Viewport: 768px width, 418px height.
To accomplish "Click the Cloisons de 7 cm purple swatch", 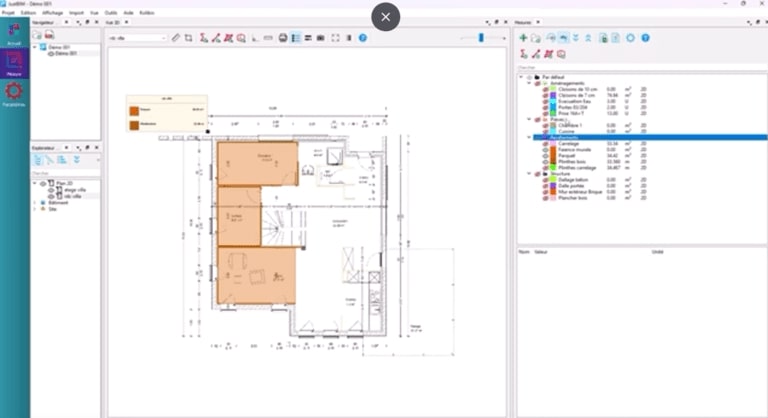I will [x=553, y=96].
